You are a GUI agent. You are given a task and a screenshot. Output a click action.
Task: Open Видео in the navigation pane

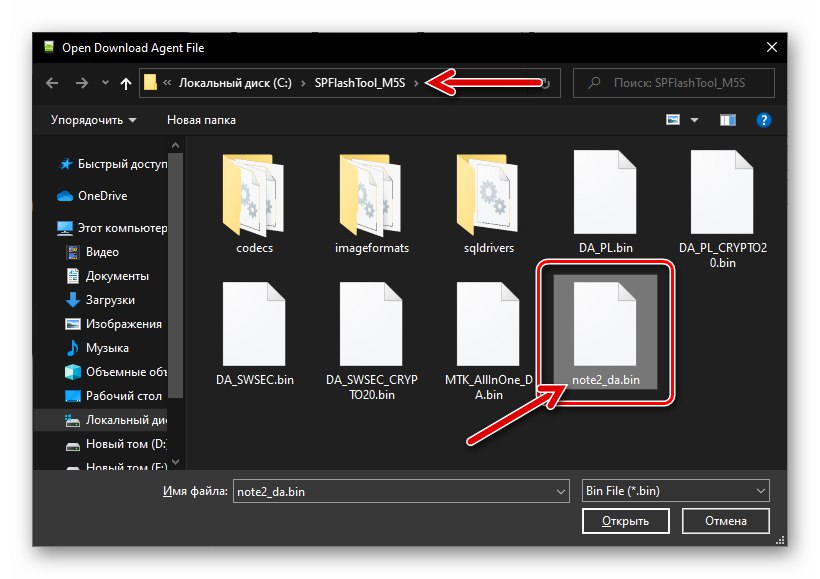pos(92,252)
